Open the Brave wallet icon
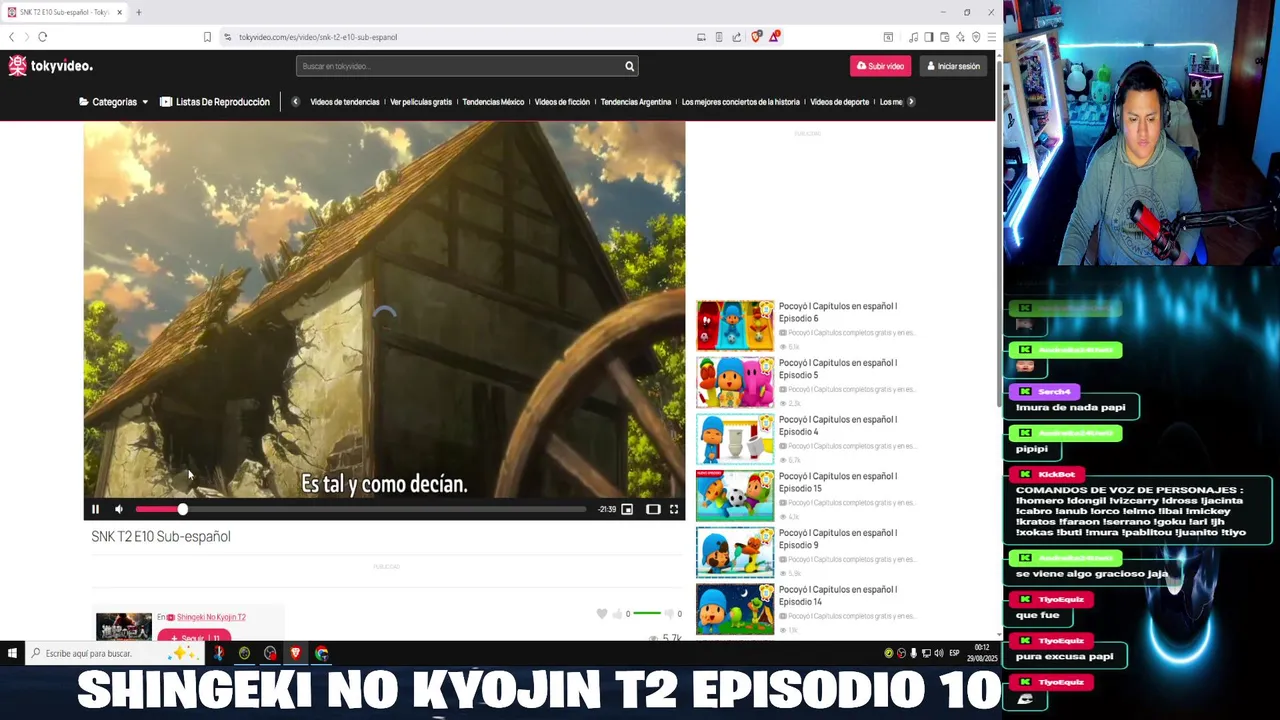 click(x=945, y=37)
